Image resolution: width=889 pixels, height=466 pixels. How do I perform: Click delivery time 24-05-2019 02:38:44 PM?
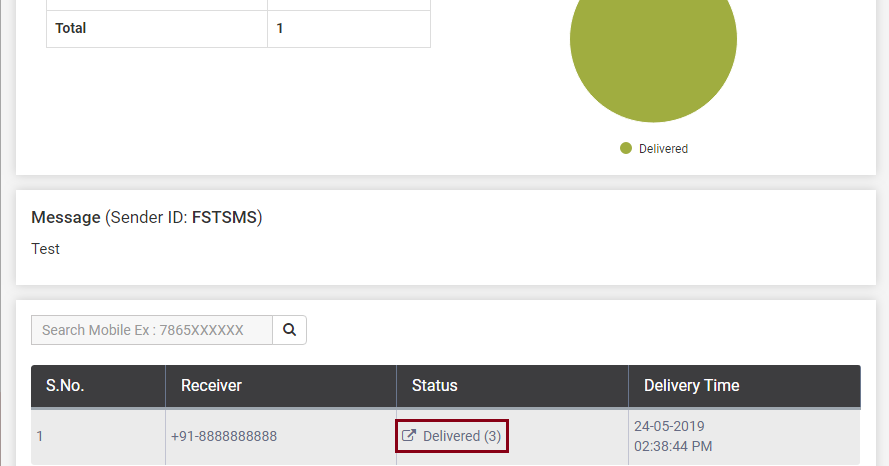[673, 436]
